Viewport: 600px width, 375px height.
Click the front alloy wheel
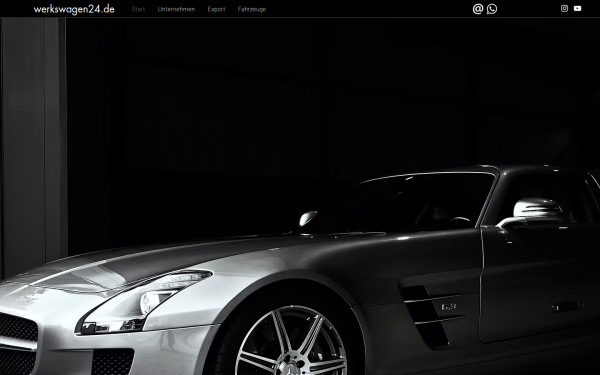291,342
